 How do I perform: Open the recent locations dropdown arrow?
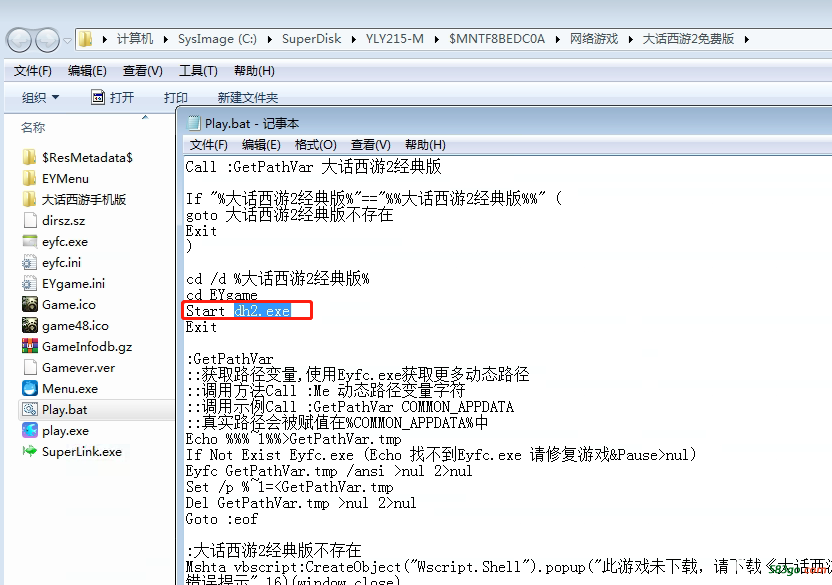(x=67, y=40)
